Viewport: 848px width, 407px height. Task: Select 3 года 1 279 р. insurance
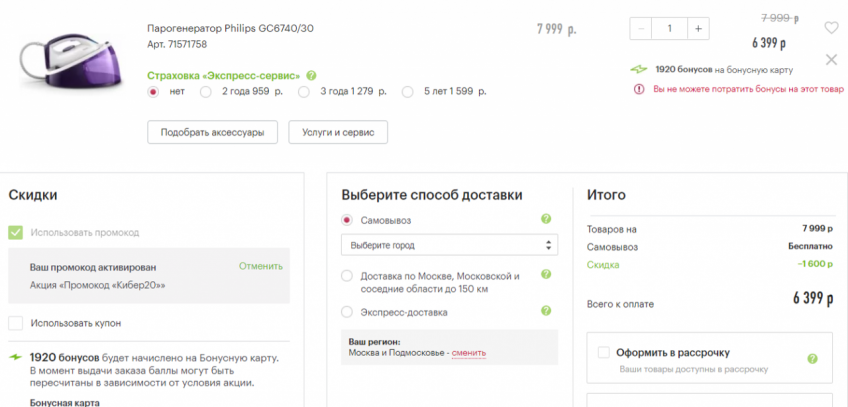pos(304,92)
